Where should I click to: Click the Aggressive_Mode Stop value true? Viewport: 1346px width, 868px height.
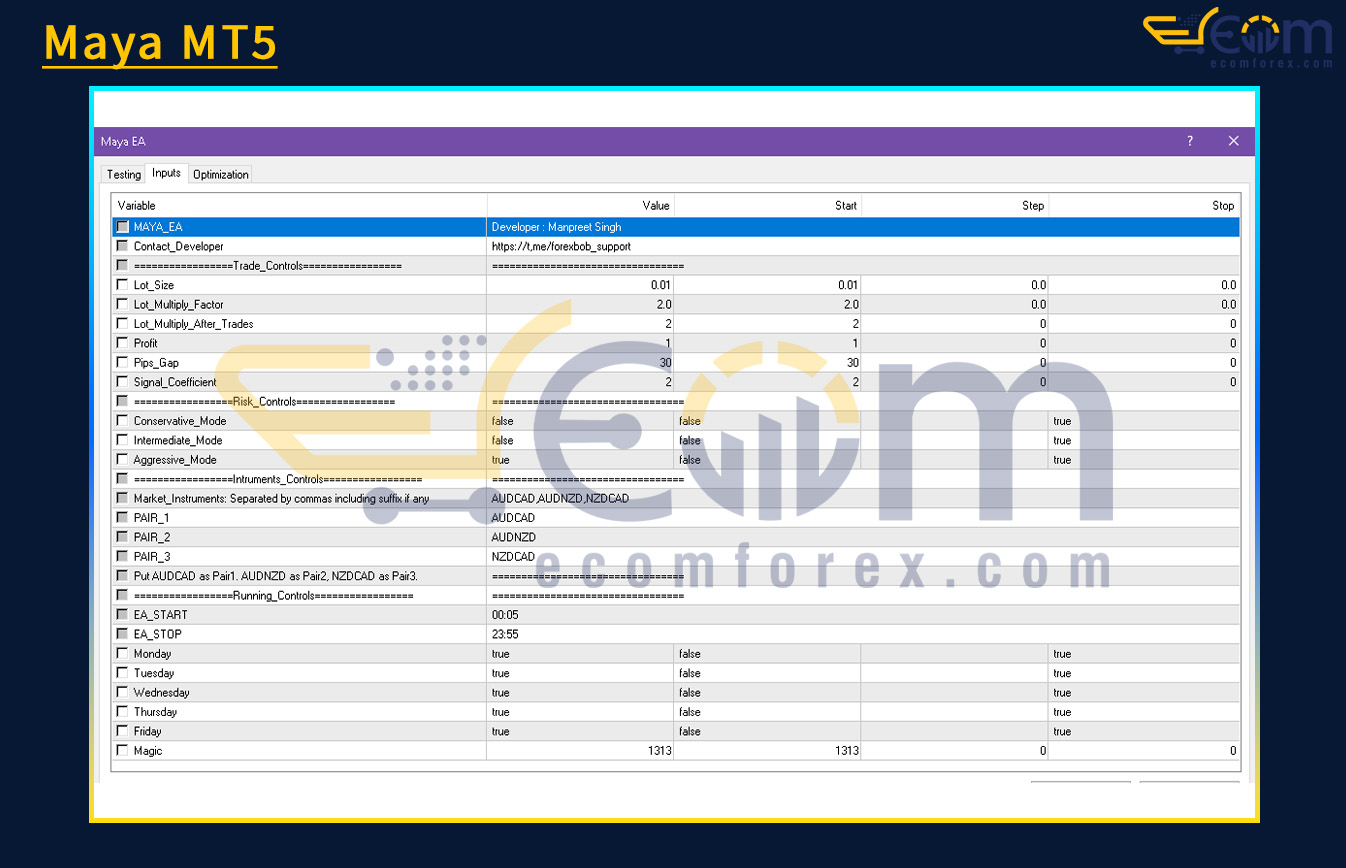pos(1145,460)
